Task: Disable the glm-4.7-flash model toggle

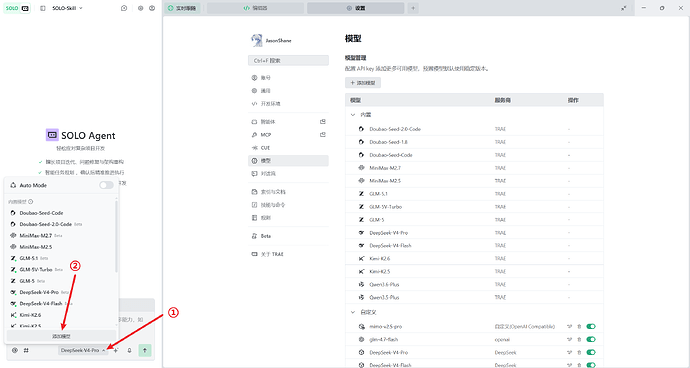Action: point(591,339)
